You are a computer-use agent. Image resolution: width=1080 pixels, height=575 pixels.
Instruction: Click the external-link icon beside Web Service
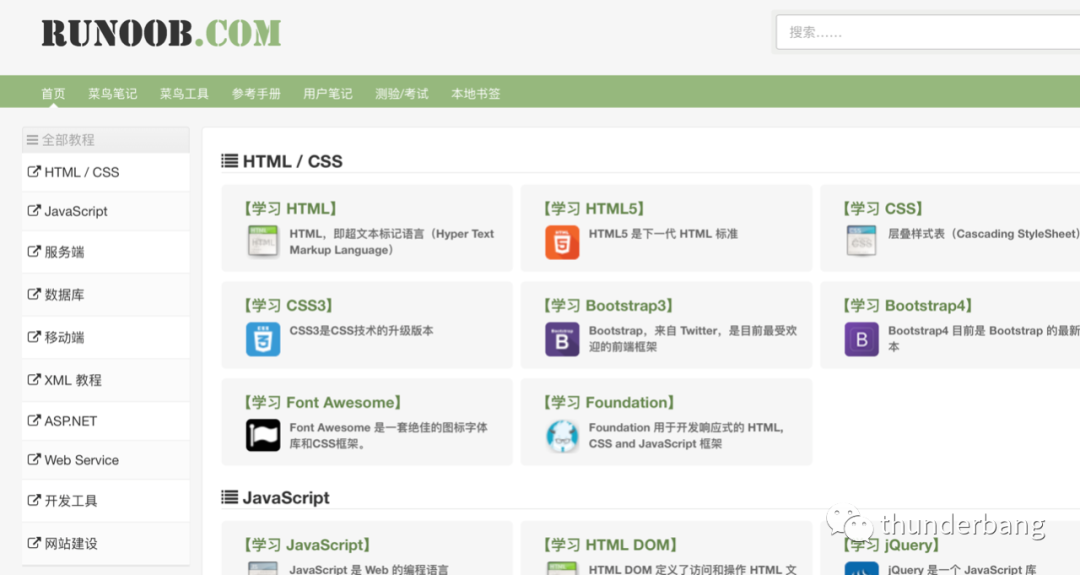coord(34,459)
